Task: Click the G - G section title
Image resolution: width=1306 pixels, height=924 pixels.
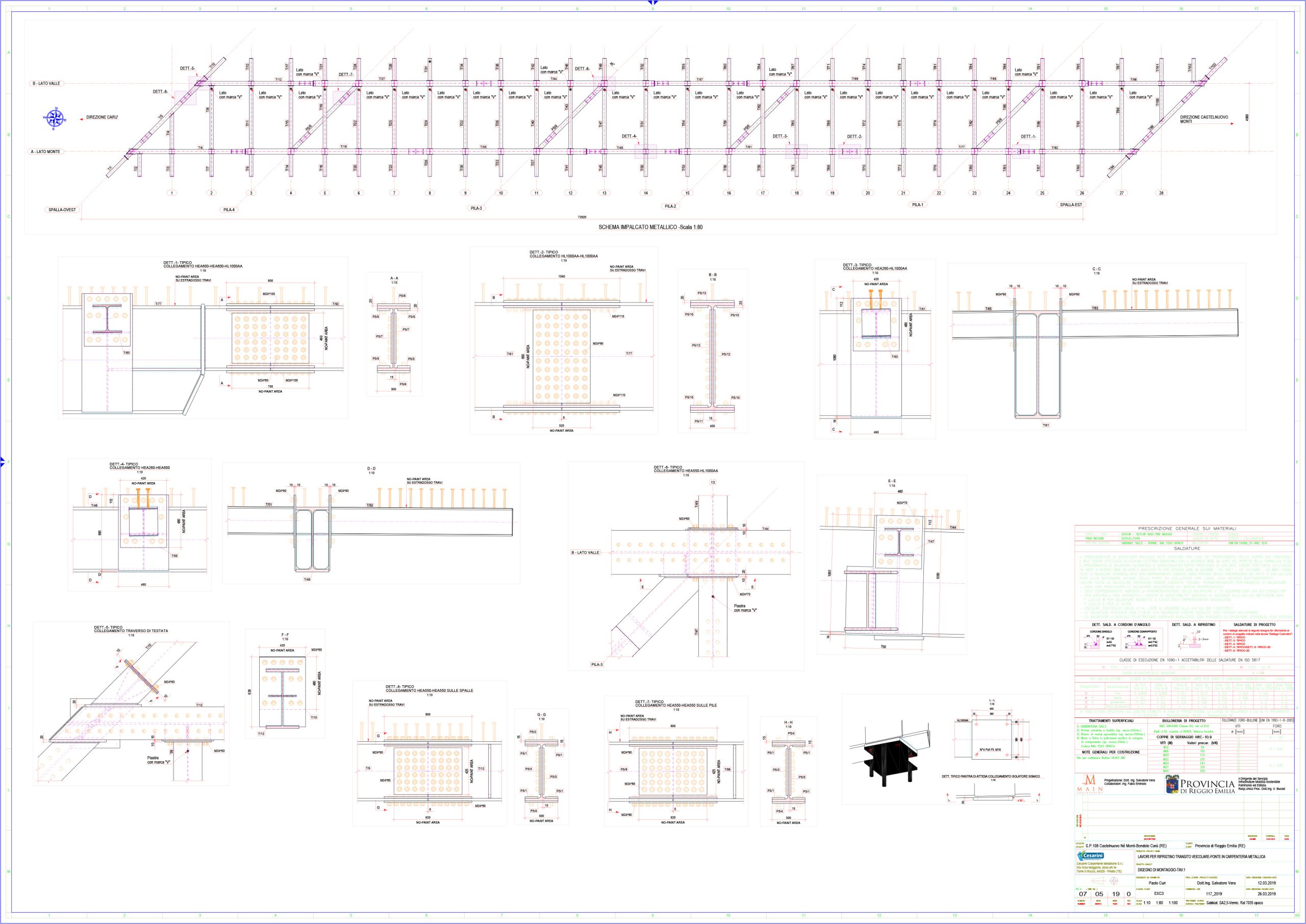Action: [x=541, y=715]
